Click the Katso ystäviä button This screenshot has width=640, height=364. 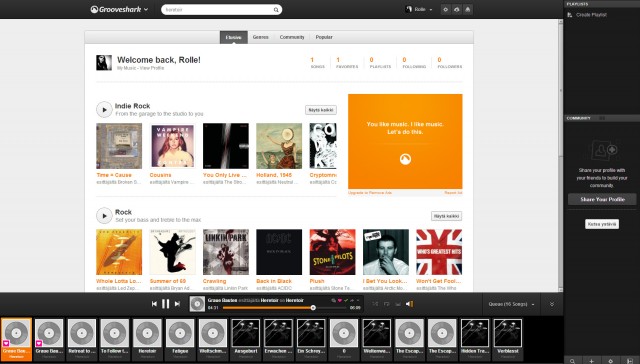[x=602, y=224]
